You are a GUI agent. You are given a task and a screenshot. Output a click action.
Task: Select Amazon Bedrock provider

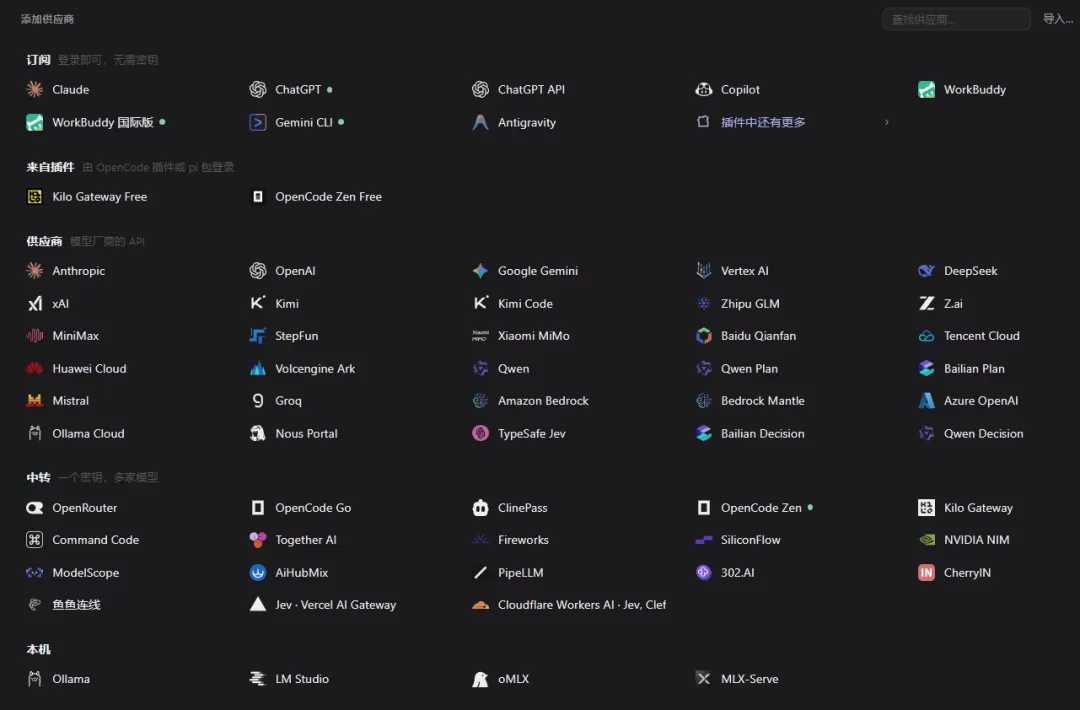coord(530,401)
